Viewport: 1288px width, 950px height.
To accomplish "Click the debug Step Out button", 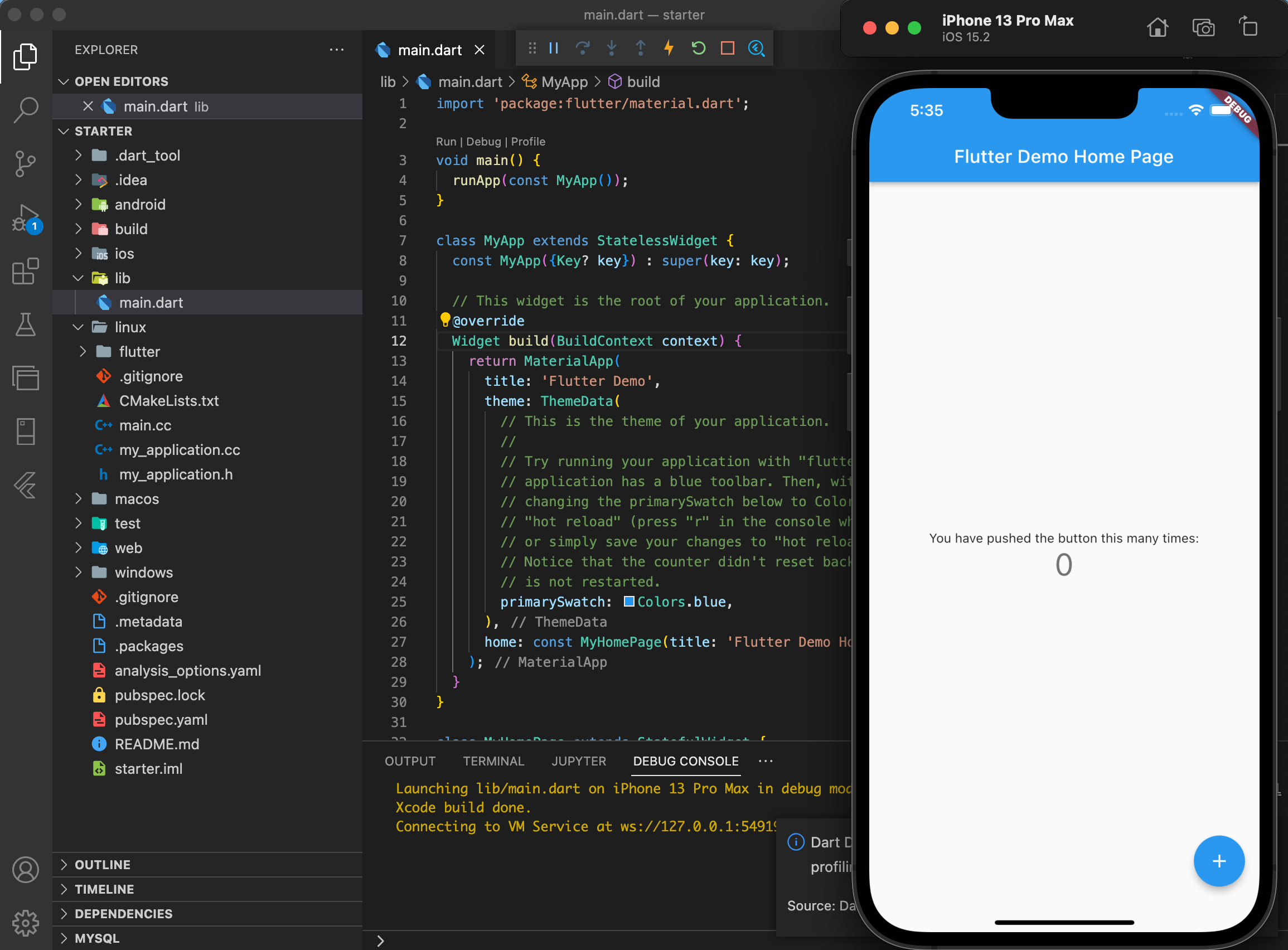I will click(x=641, y=49).
